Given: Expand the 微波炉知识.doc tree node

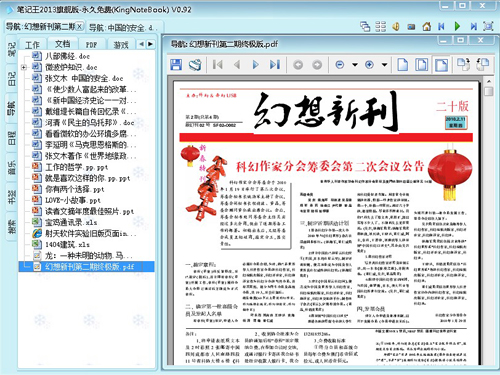Looking at the screenshot, I should (x=23, y=67).
